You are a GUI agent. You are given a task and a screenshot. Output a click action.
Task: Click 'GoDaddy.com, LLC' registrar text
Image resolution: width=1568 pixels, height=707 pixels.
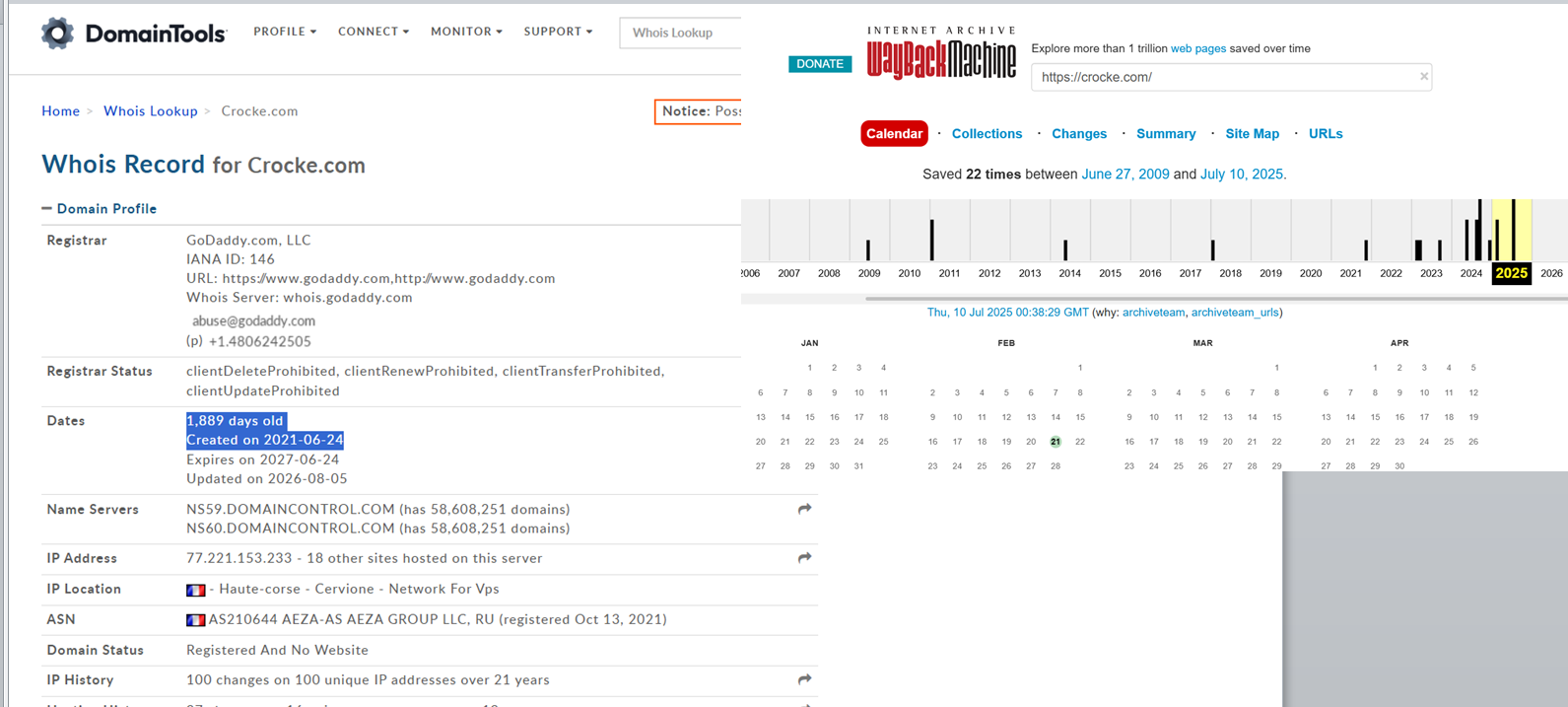(x=248, y=240)
